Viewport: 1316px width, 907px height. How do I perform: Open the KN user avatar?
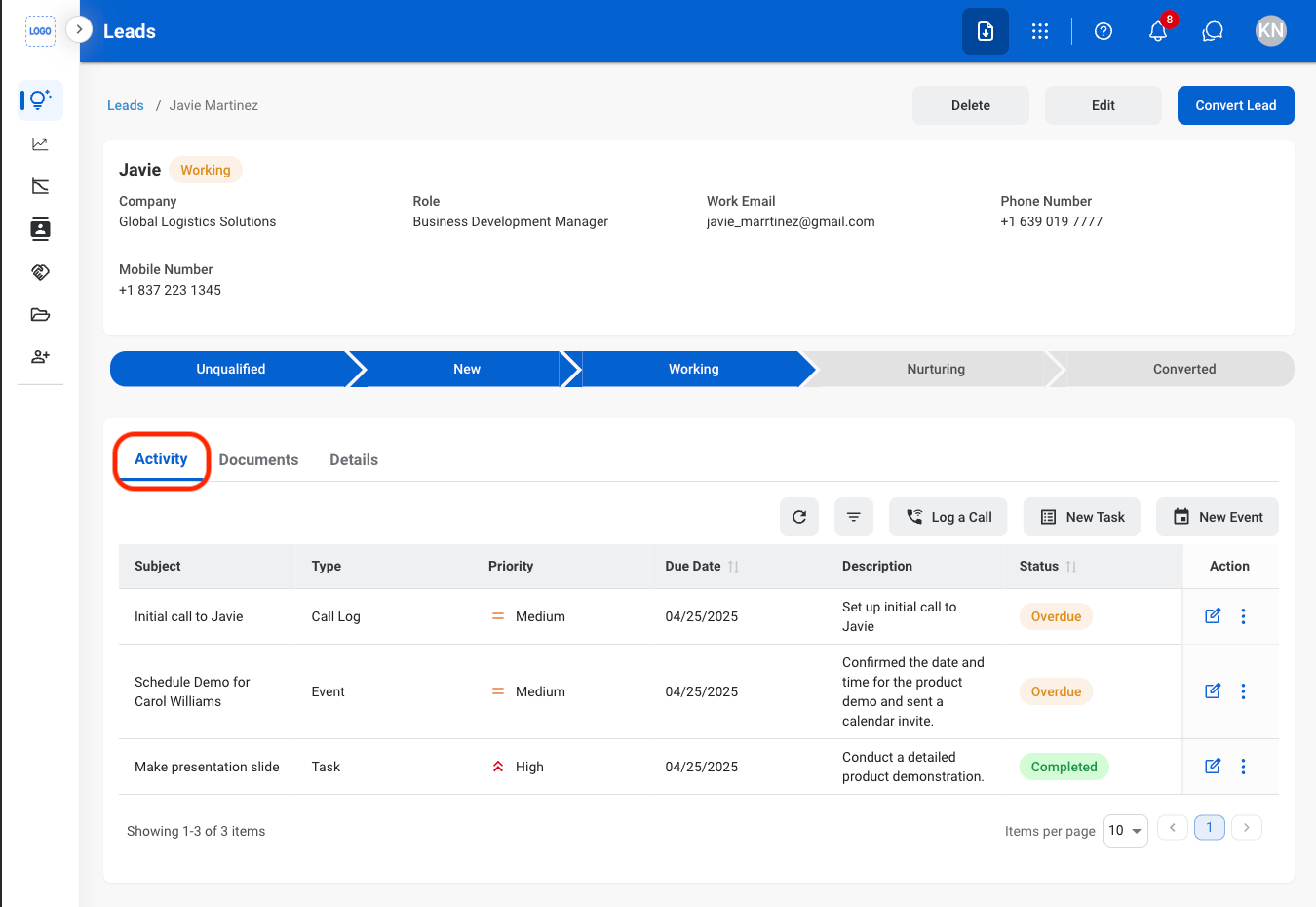coord(1271,31)
